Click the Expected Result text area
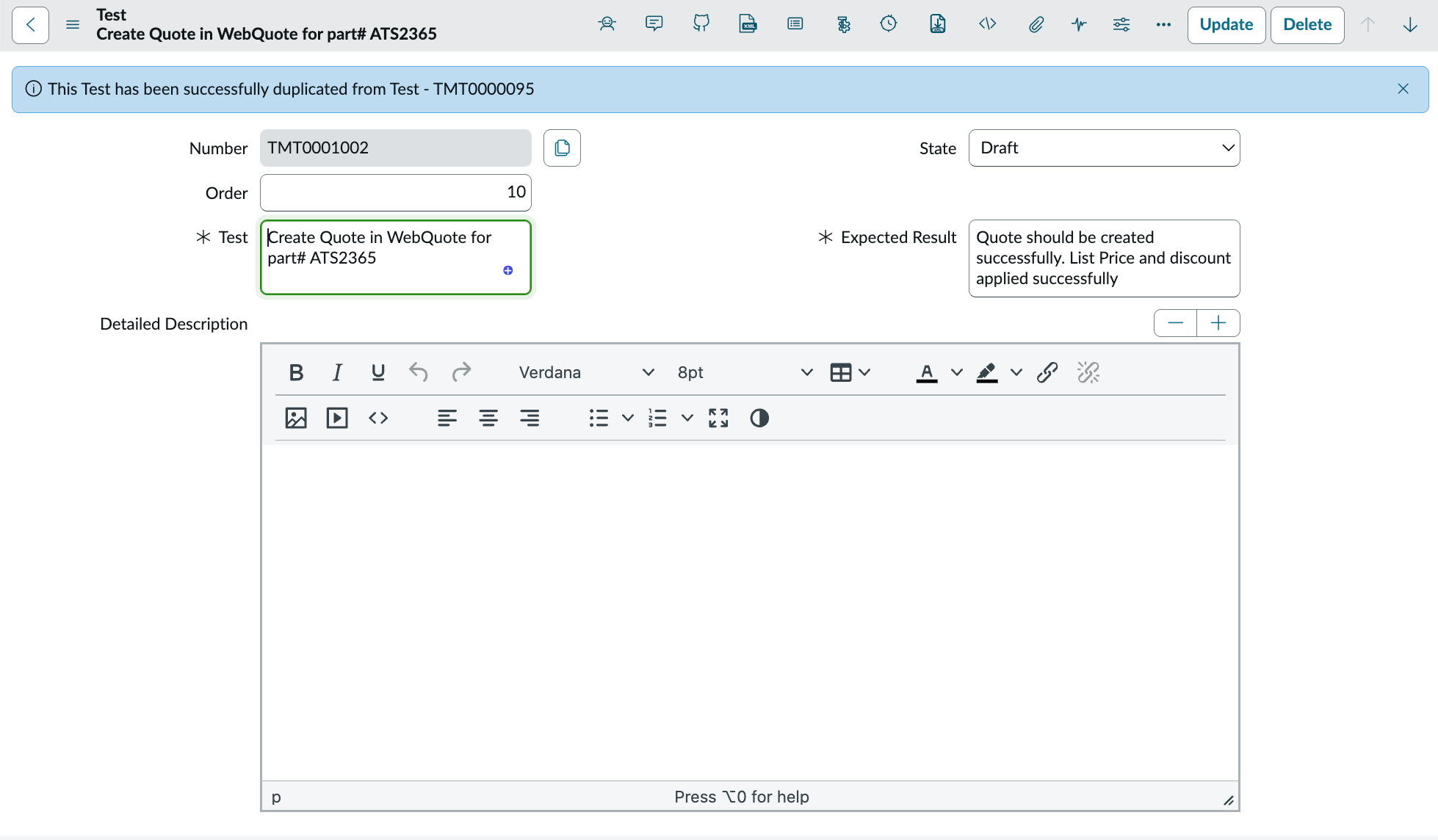Screen dimensions: 1438x840 (x=1104, y=258)
